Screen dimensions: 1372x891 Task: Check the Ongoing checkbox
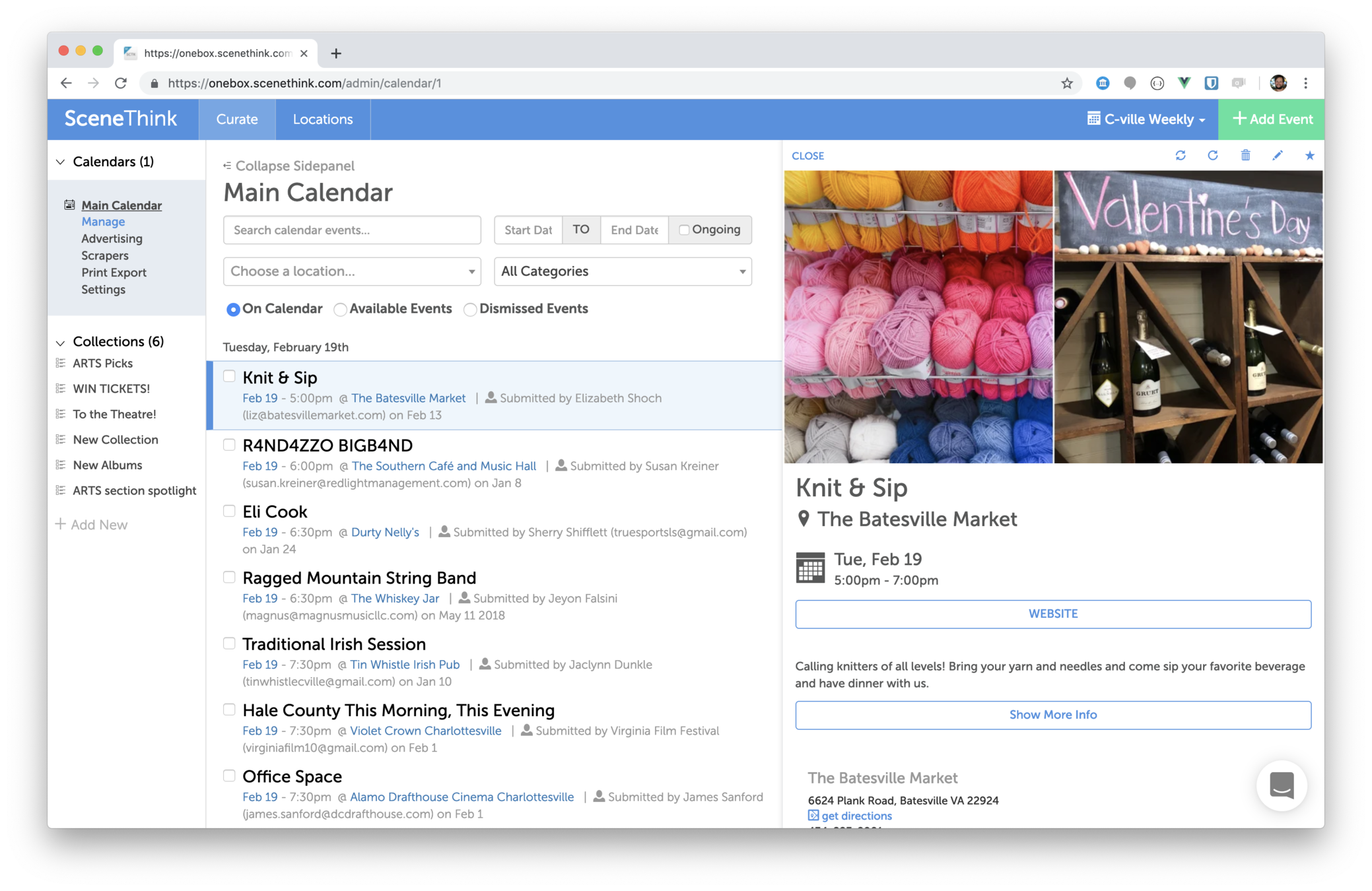click(684, 230)
